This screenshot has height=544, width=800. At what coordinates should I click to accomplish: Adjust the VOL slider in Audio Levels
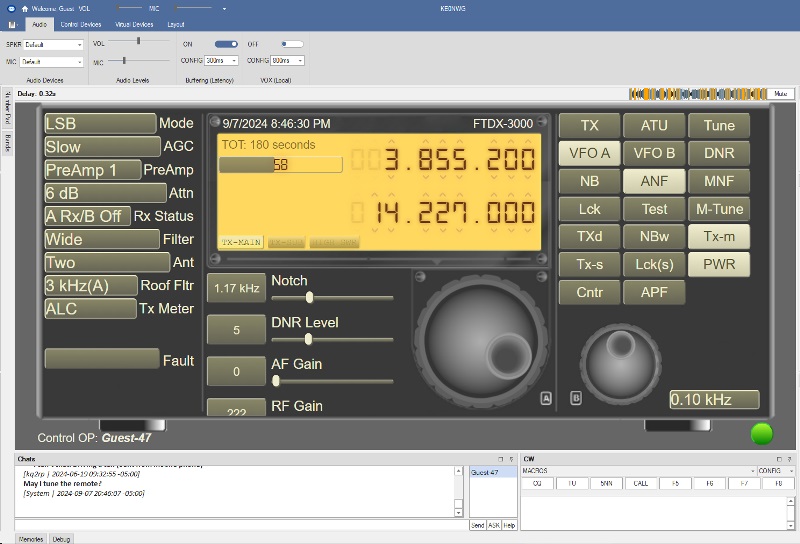[138, 40]
